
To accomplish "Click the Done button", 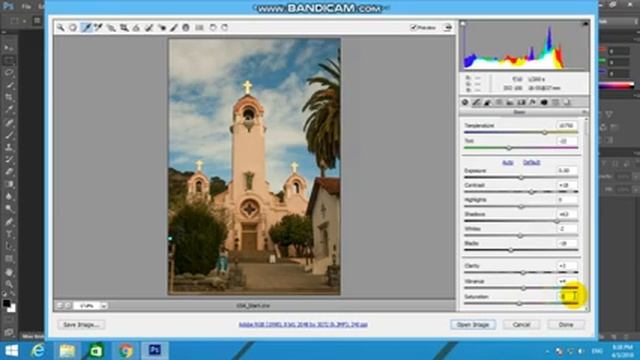I will coord(566,324).
